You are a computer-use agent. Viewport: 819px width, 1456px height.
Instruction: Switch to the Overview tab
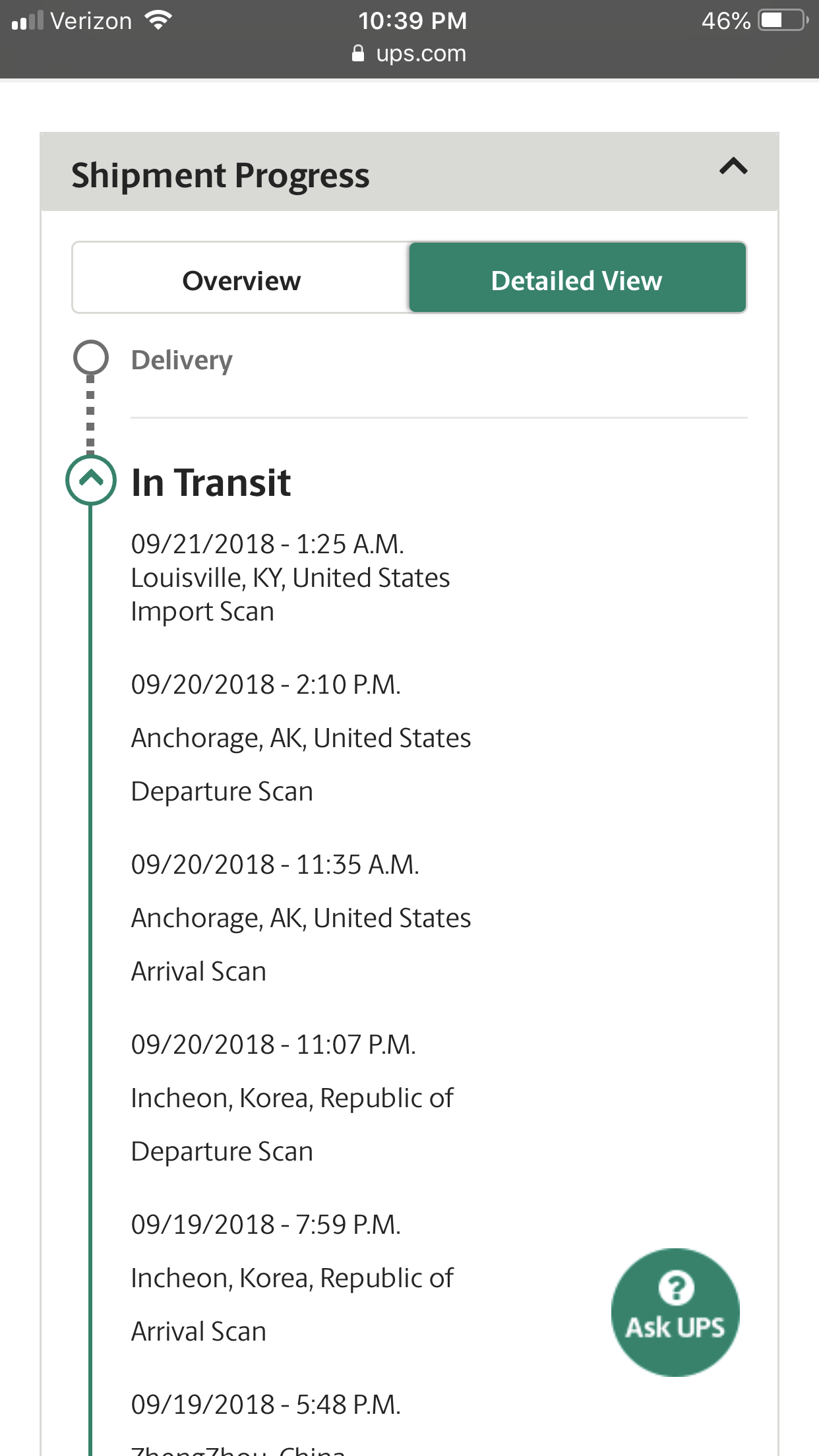[241, 280]
